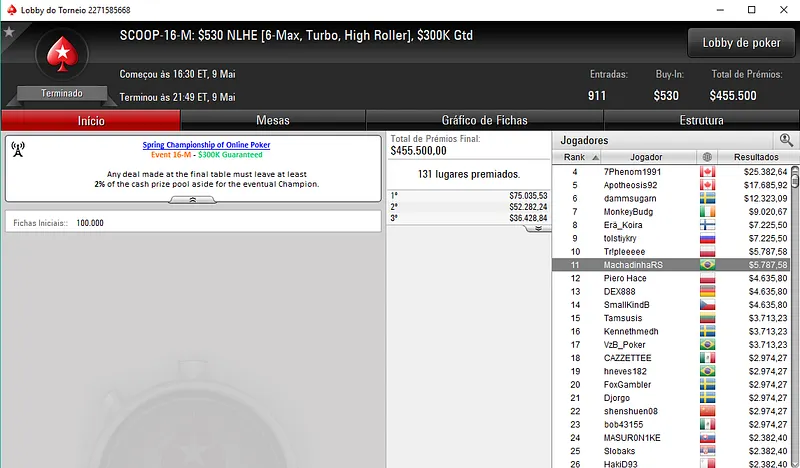Open the player search magnifier

786,140
